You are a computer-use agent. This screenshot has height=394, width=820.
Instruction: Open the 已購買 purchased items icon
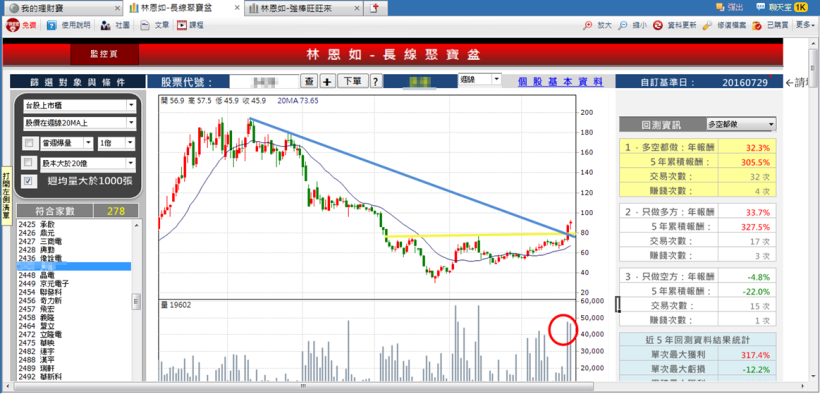[757, 25]
